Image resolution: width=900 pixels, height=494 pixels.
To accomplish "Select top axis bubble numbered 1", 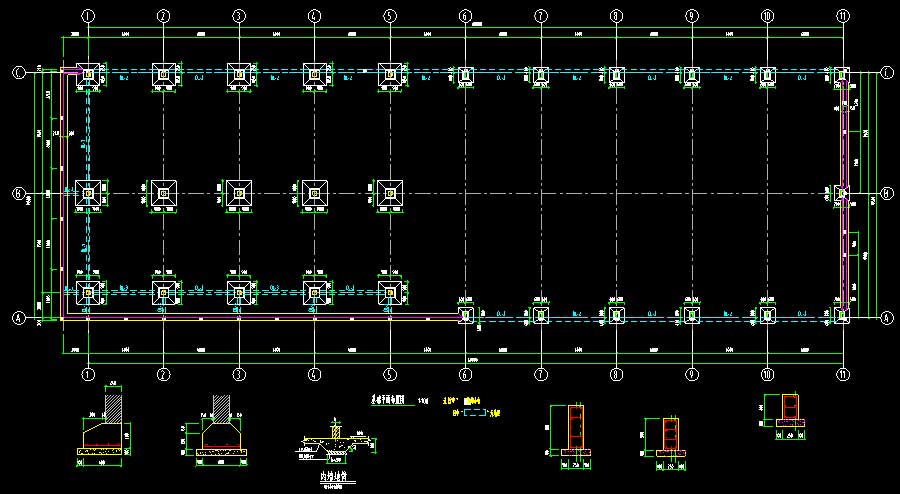I will [88, 17].
